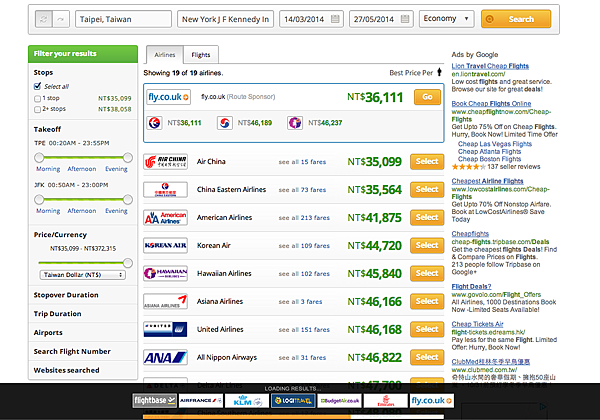
Task: Open Flight Deals? ad link
Action: [471, 287]
